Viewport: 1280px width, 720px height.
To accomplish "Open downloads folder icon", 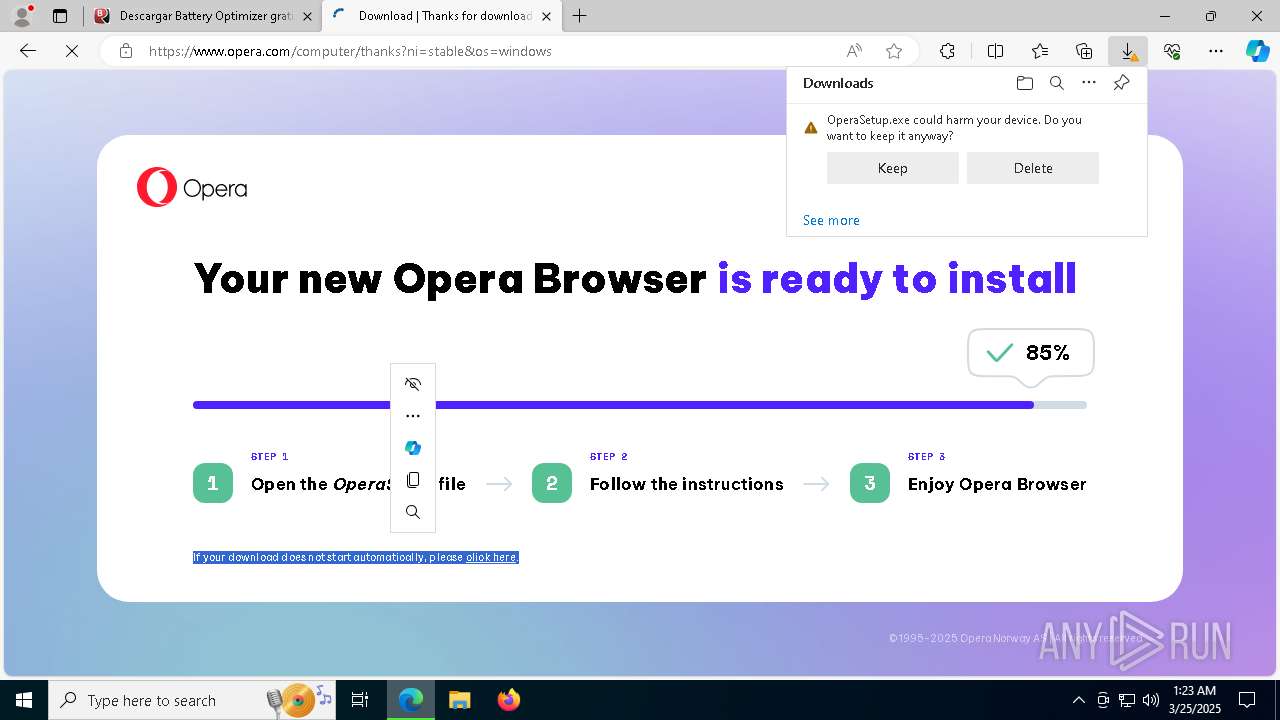I will 1024,83.
